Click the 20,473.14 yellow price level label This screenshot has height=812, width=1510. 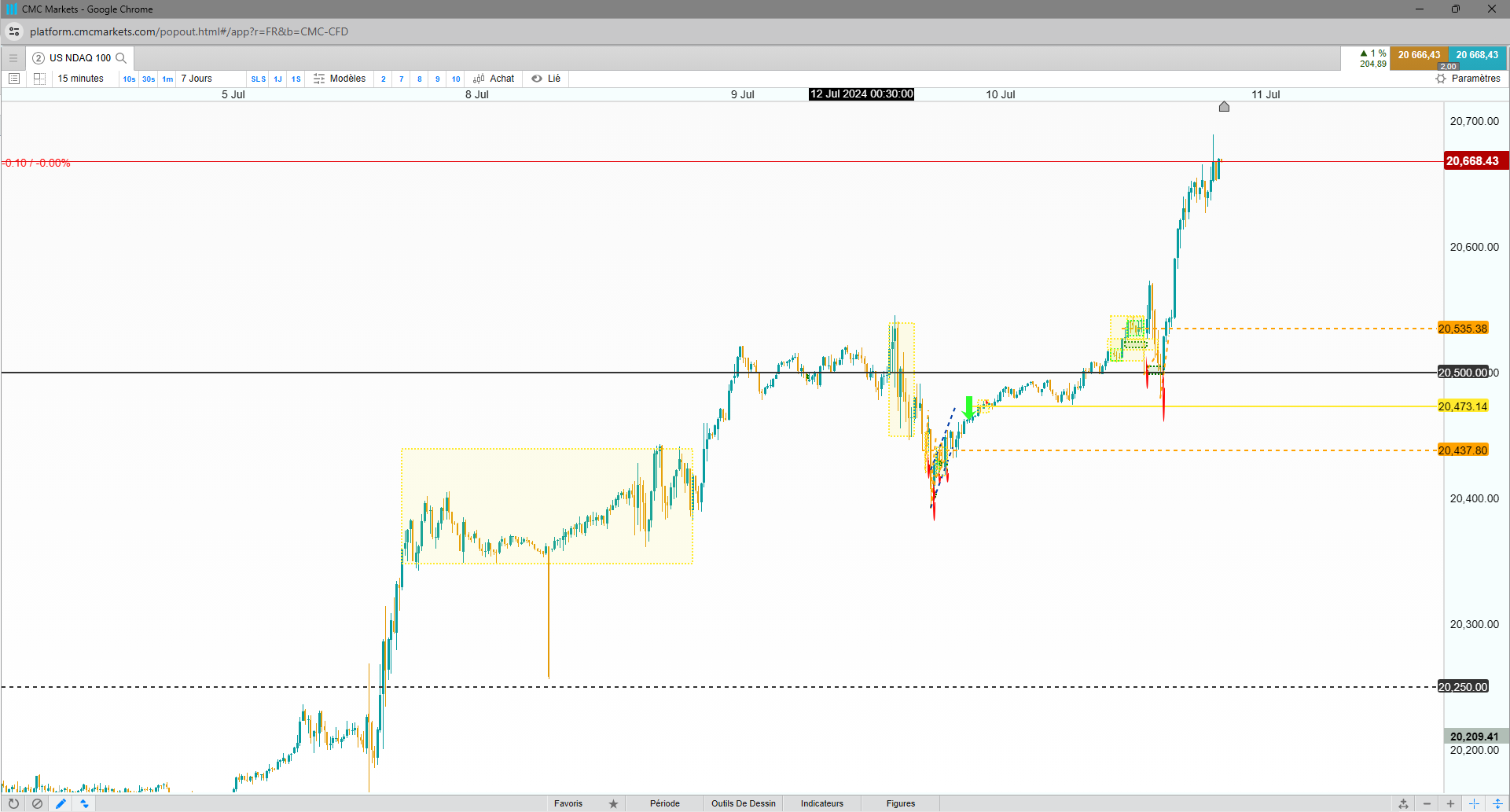1462,406
